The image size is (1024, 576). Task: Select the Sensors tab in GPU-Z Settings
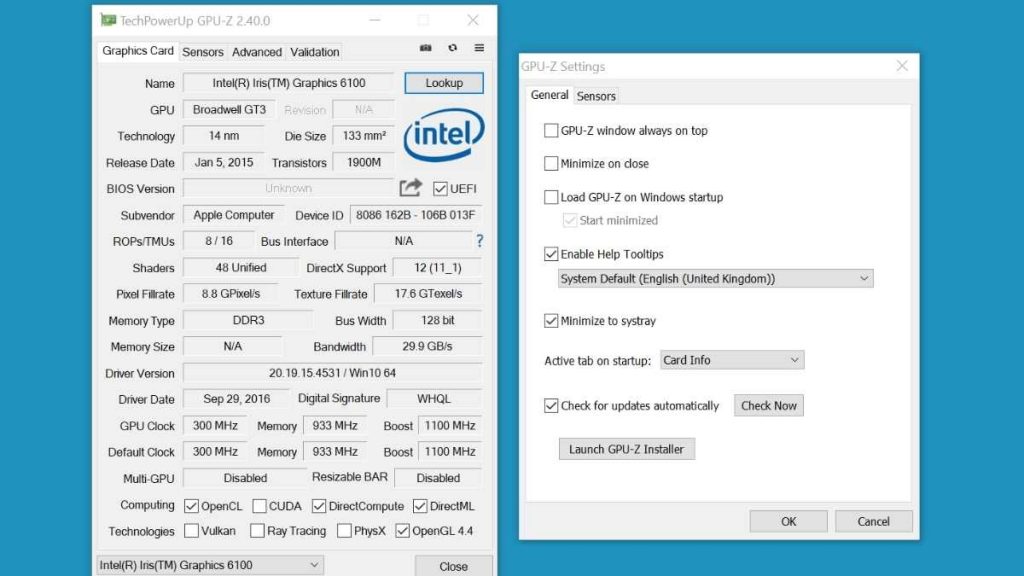click(596, 96)
